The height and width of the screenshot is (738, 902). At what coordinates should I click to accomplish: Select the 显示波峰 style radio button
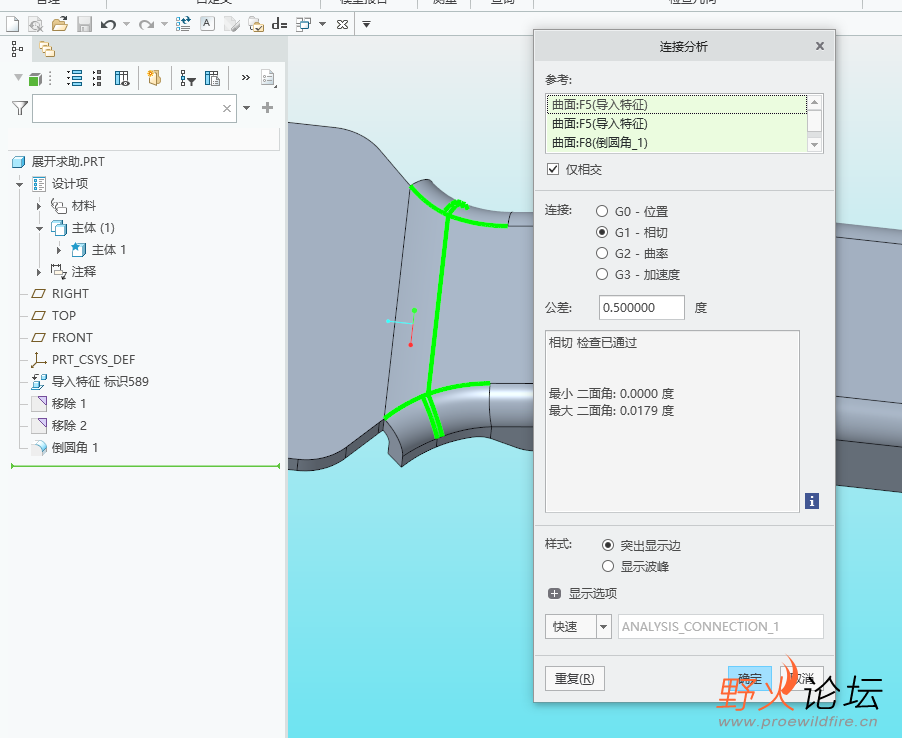[x=608, y=566]
